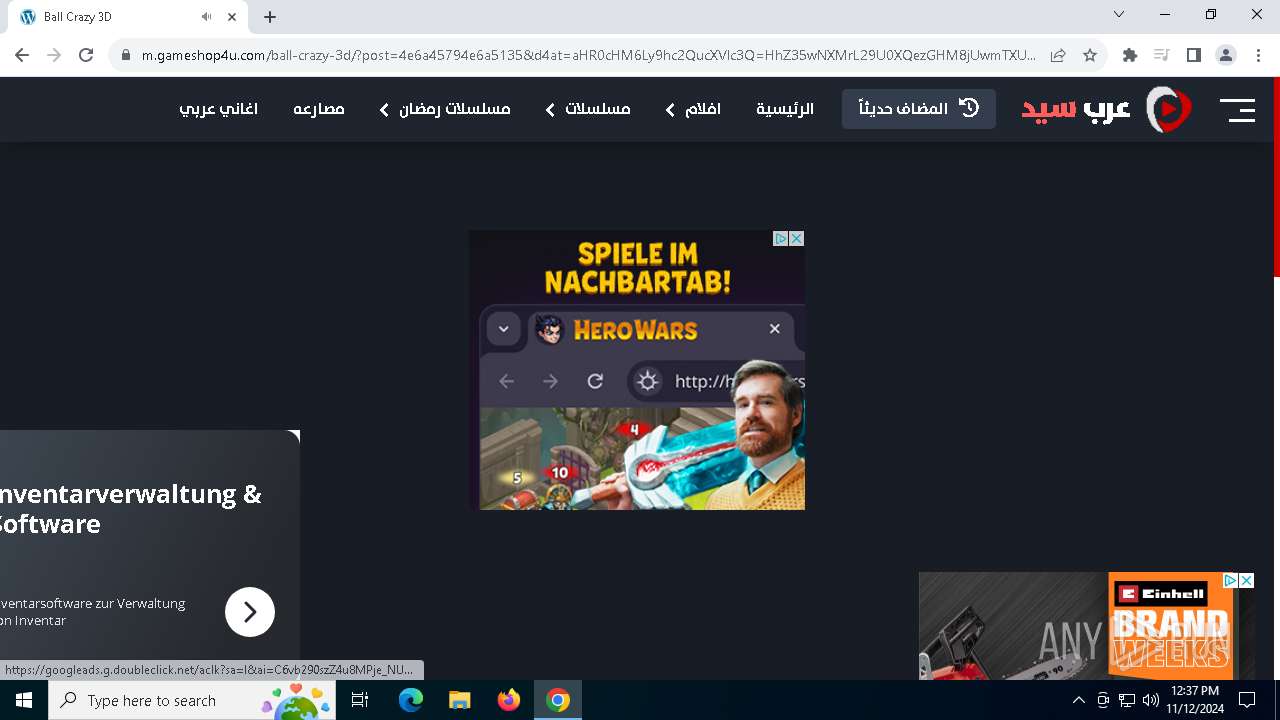This screenshot has height=720, width=1280.
Task: Open the hamburger menu on the site header
Action: [1237, 110]
